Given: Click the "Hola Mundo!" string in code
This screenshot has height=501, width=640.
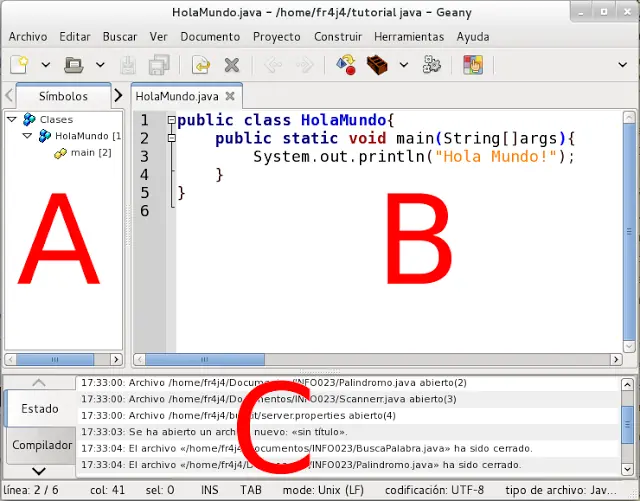Looking at the screenshot, I should 496,157.
